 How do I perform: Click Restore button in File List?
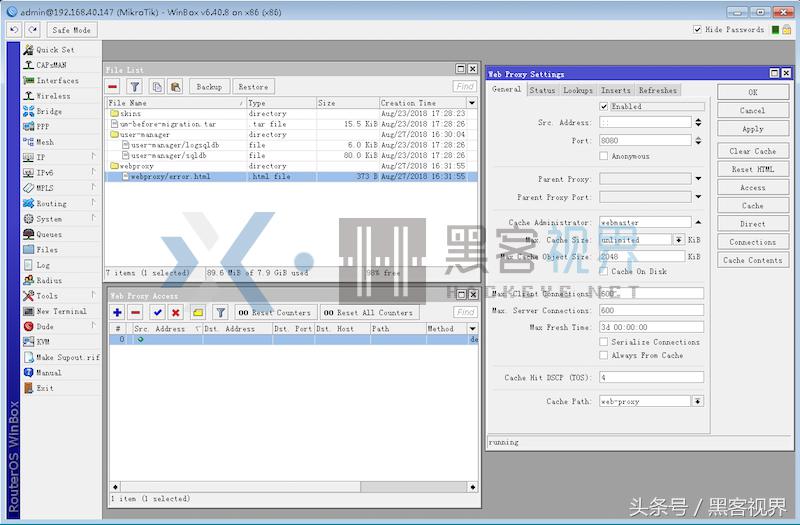click(253, 87)
